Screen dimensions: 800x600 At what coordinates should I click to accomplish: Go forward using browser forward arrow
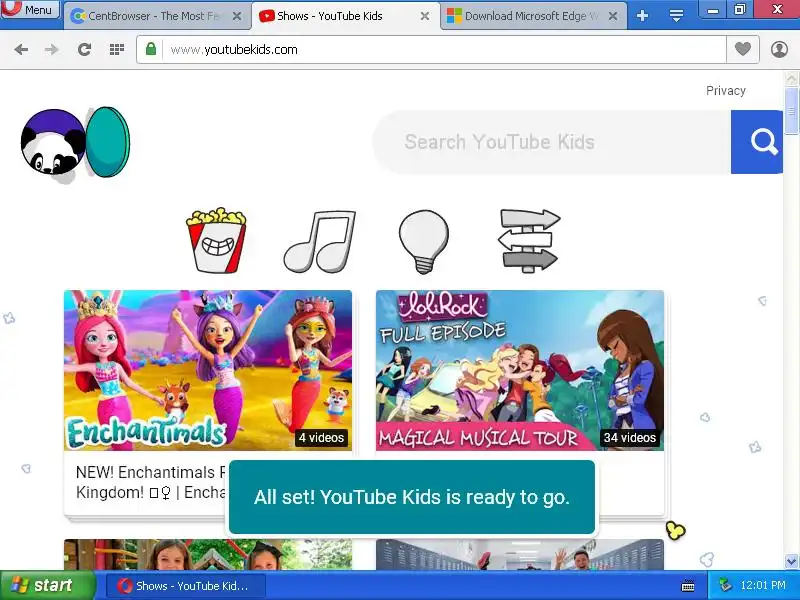52,49
